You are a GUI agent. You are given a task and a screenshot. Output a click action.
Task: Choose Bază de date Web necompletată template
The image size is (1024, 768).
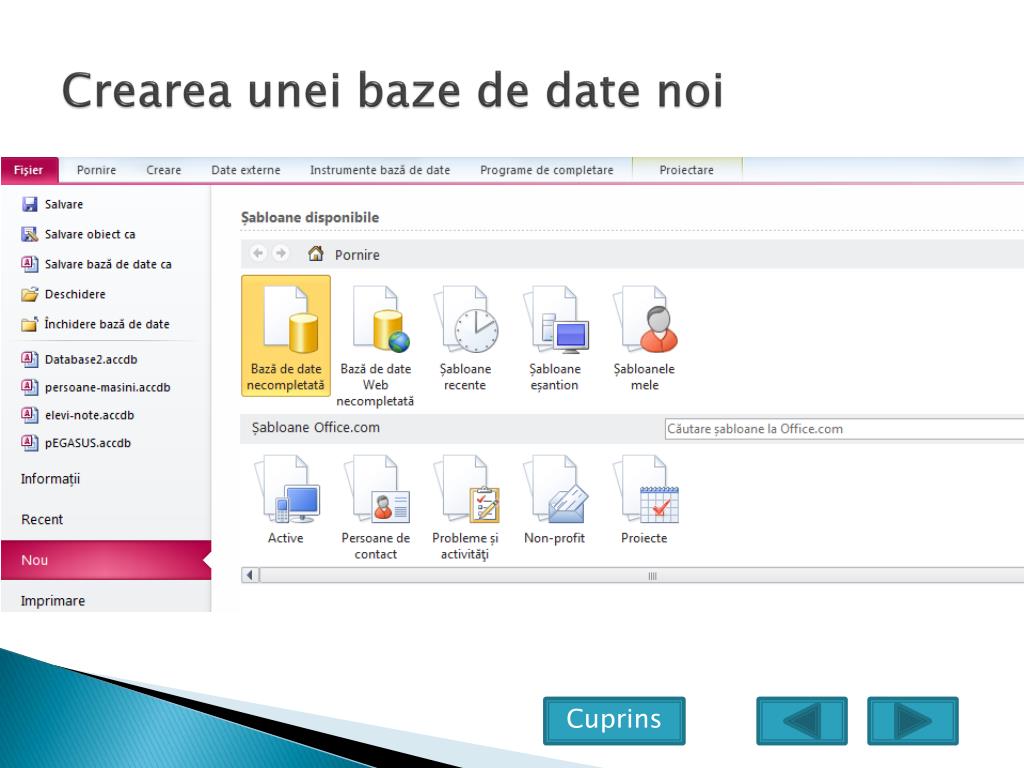point(376,344)
